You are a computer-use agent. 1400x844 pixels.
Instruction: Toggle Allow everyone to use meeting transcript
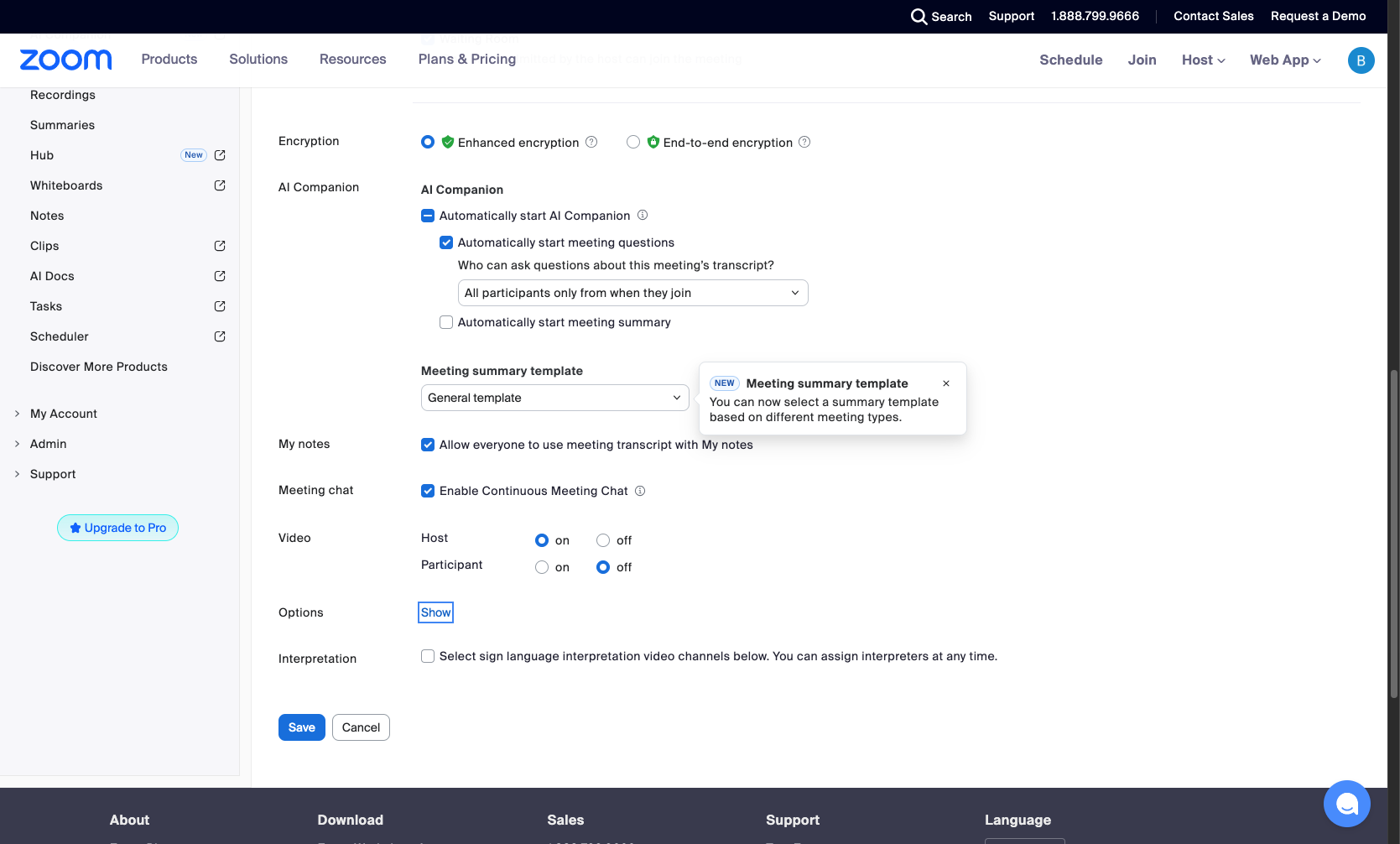[x=428, y=445]
